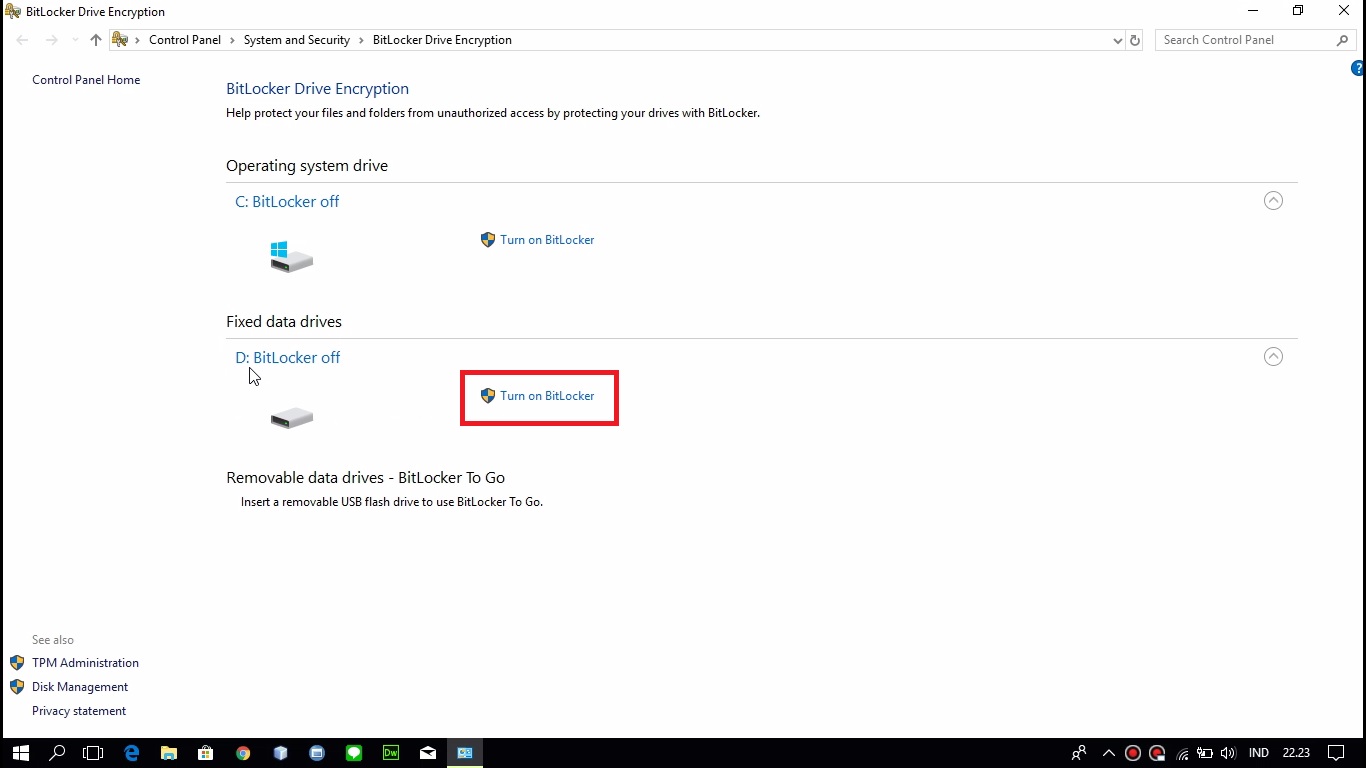Viewport: 1366px width, 768px height.
Task: Turn on BitLocker for the D: drive
Action: [x=547, y=396]
